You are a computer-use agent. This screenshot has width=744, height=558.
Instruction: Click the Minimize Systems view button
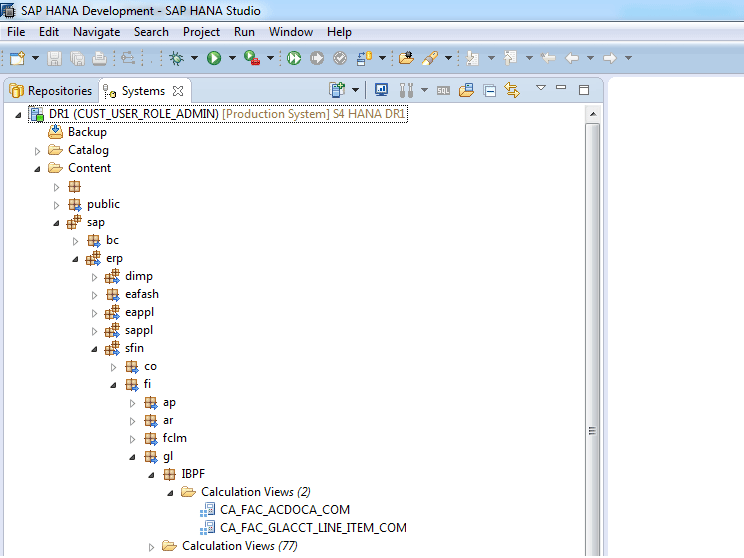[x=561, y=88]
